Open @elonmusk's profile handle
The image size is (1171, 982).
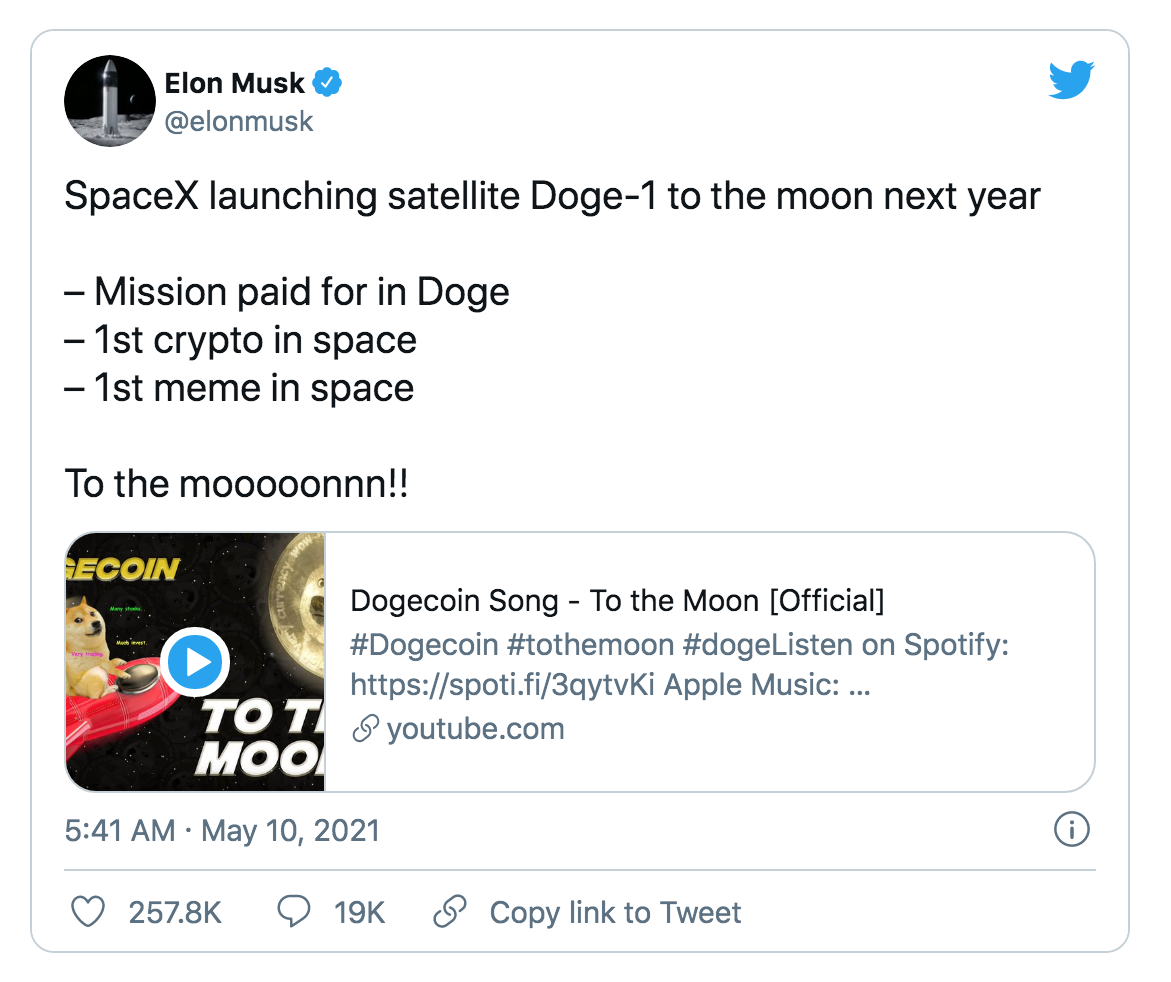[x=240, y=121]
